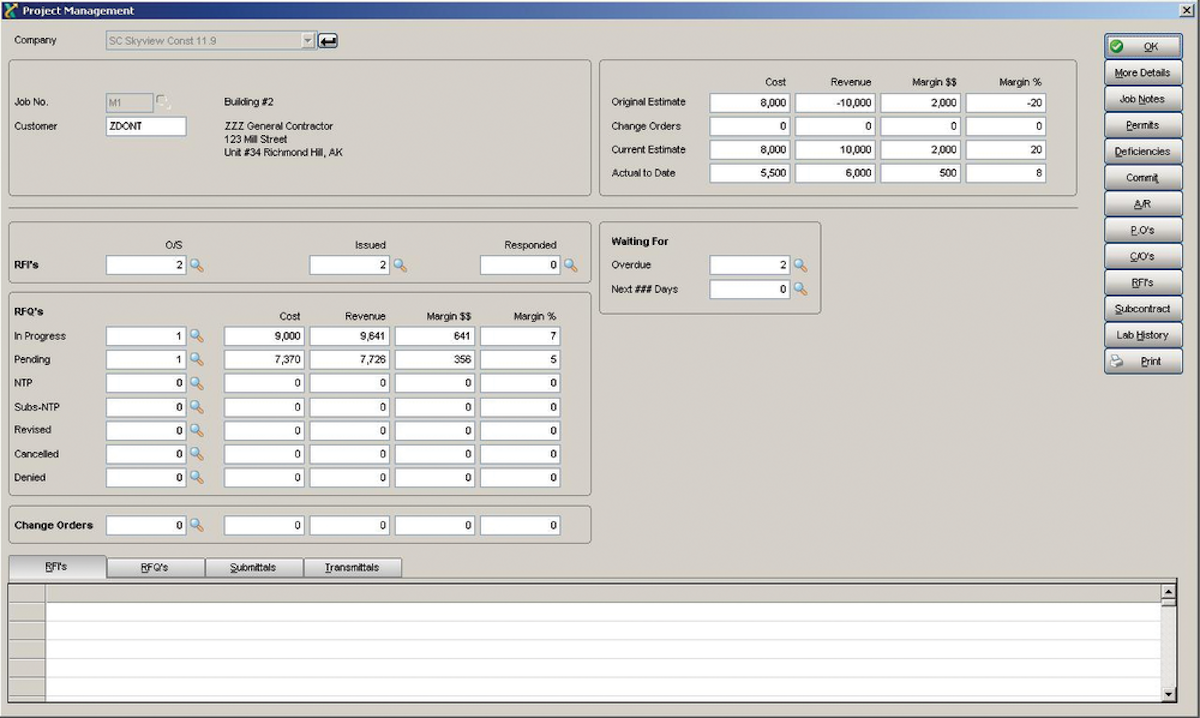
Task: Open the Change Orders lookup magnifier
Action: tap(197, 525)
